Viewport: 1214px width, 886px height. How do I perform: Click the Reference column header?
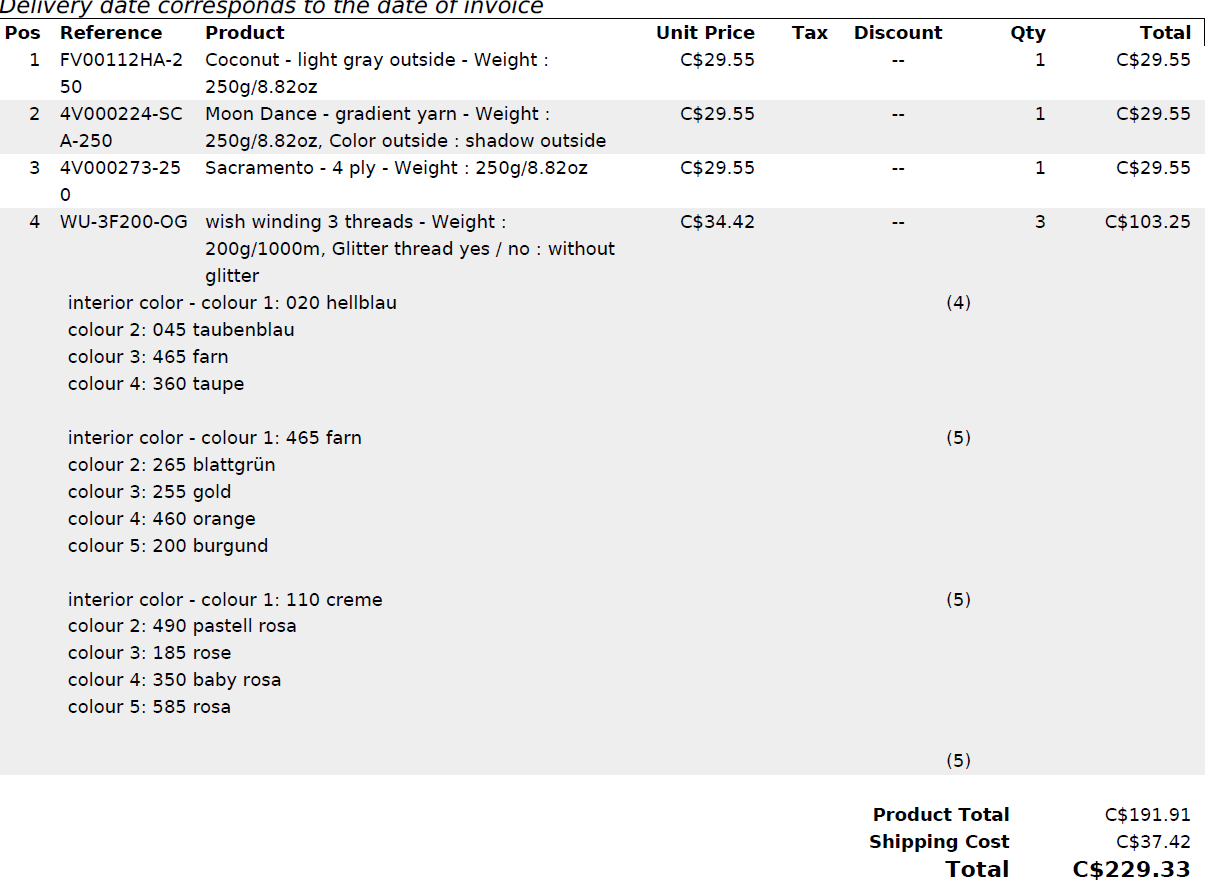(110, 33)
